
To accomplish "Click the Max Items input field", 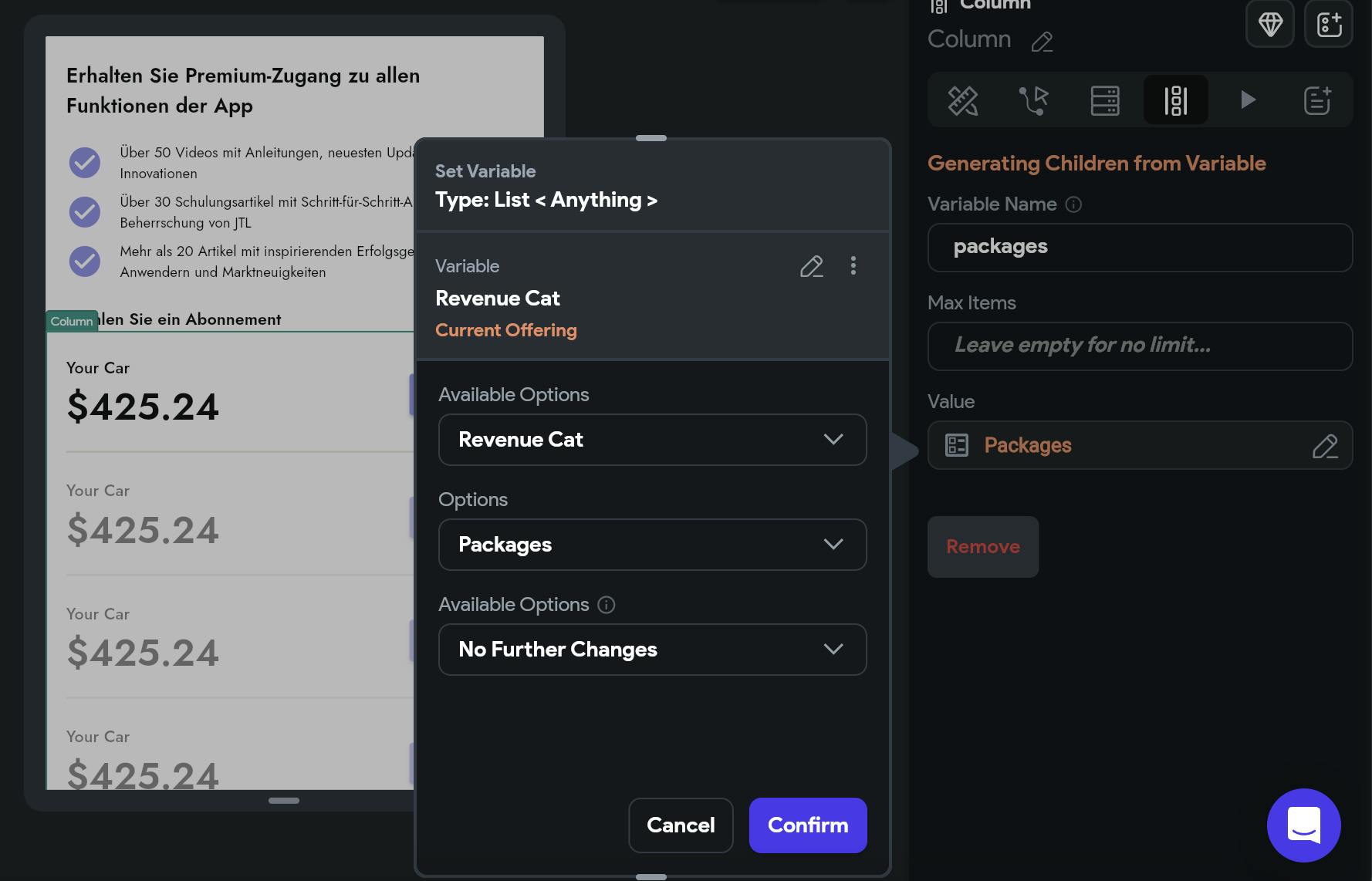I will (1140, 346).
